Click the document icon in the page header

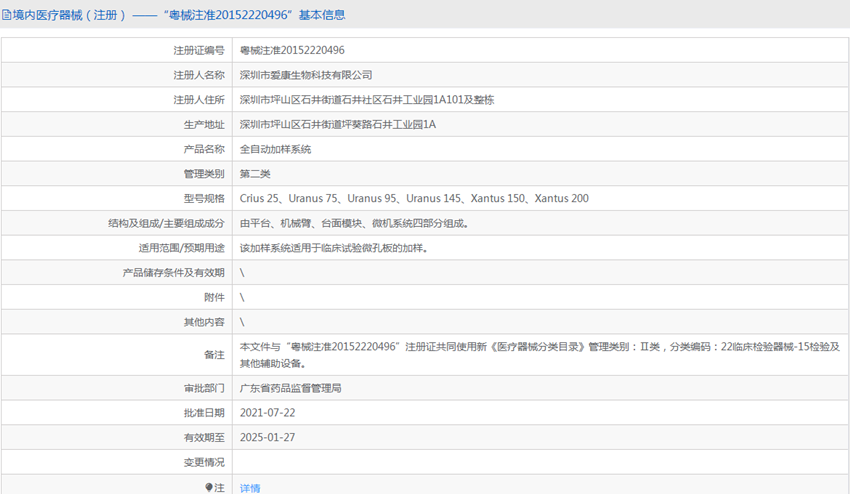point(7,15)
